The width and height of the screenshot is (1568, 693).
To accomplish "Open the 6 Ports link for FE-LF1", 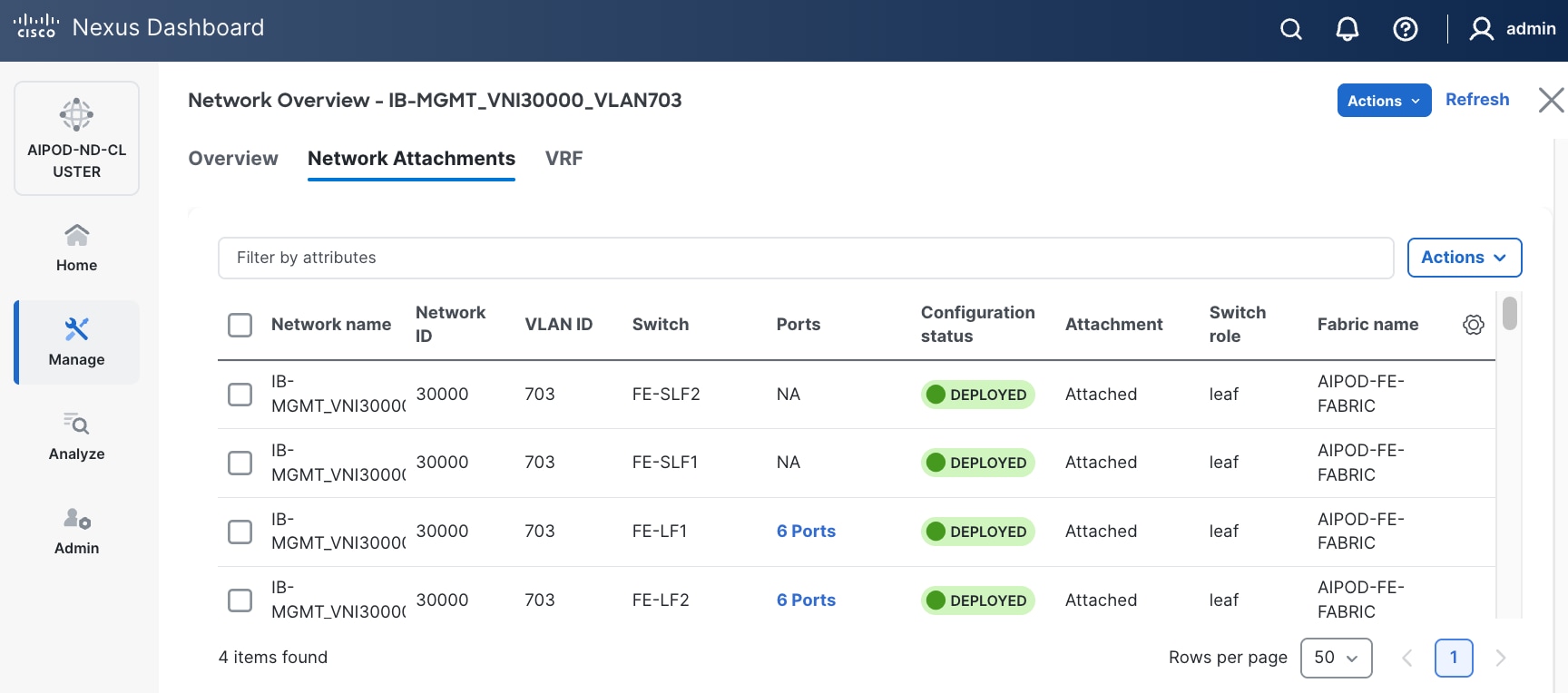I will coord(806,532).
